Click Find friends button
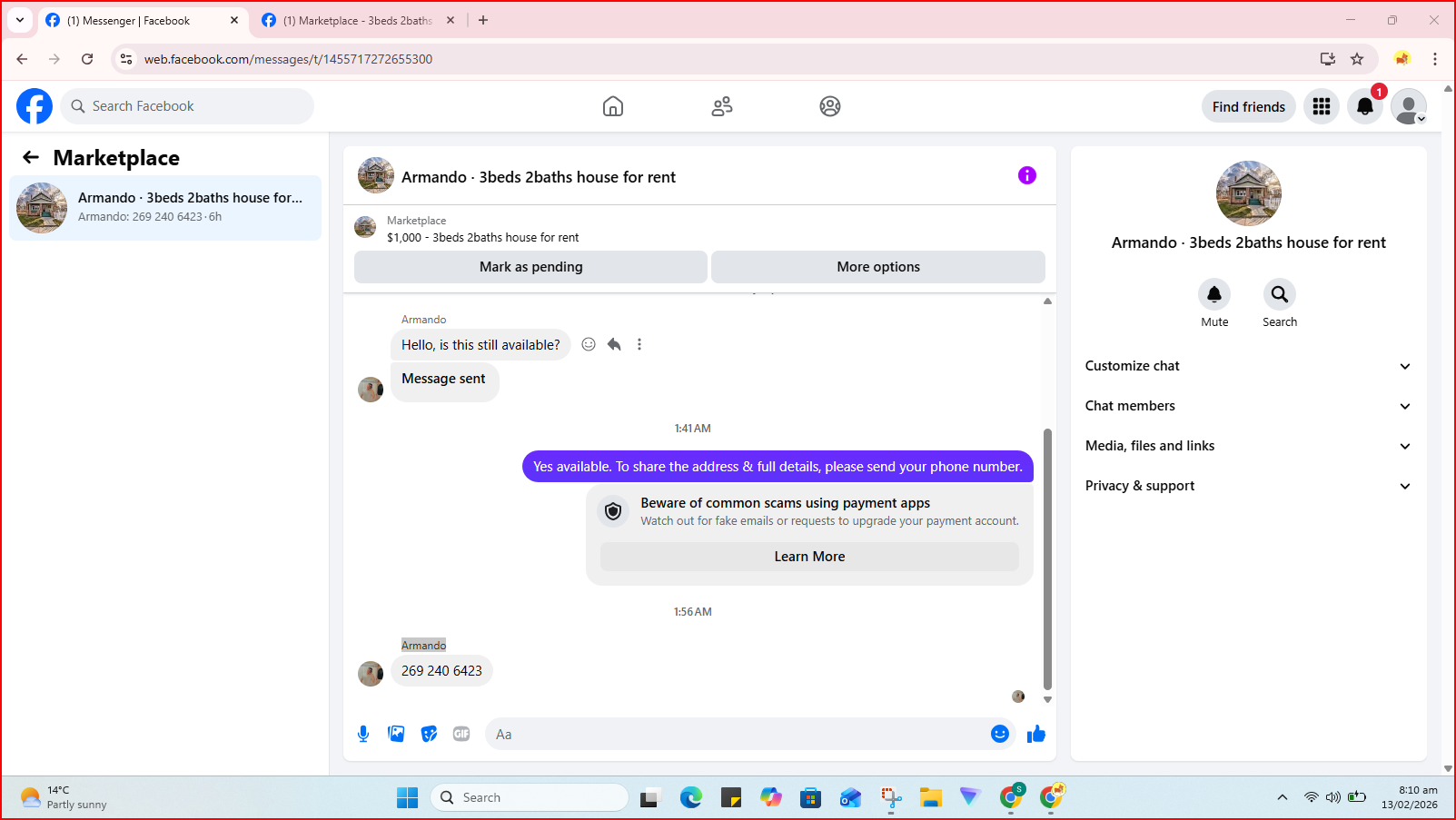1456x820 pixels. coord(1249,106)
